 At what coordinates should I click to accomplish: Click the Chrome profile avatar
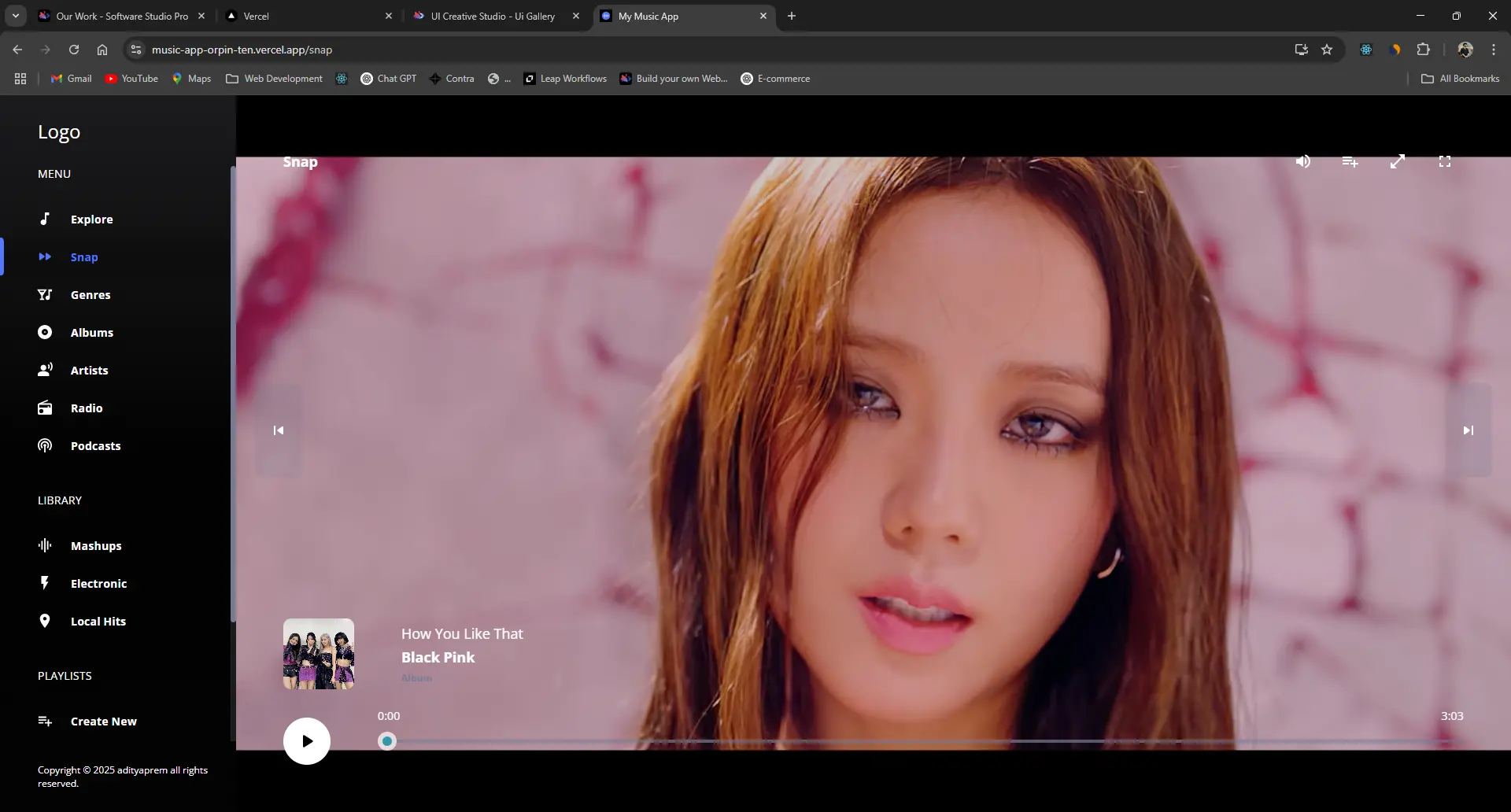coord(1465,50)
